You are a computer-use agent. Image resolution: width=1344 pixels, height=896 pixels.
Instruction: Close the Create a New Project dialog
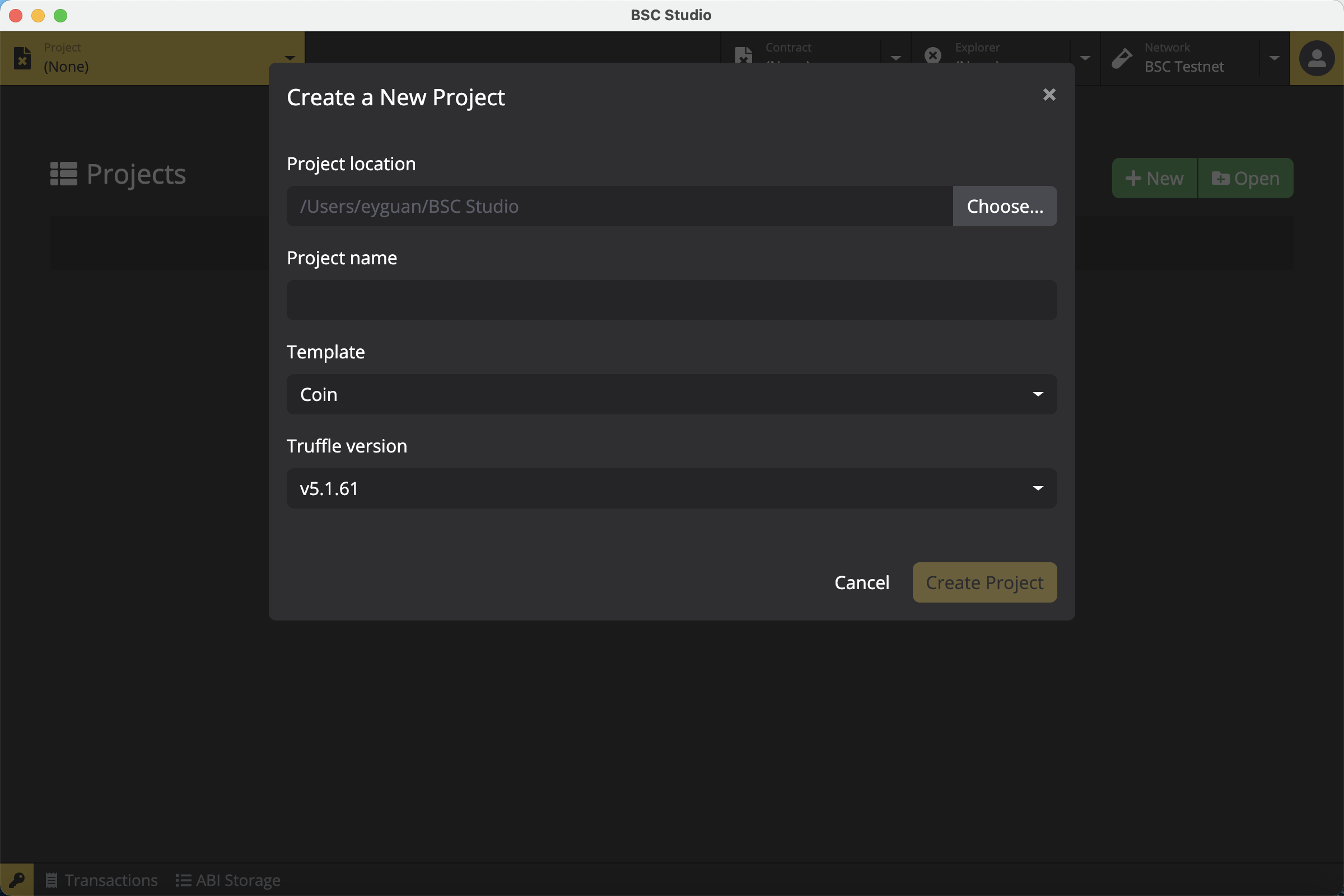point(1048,95)
